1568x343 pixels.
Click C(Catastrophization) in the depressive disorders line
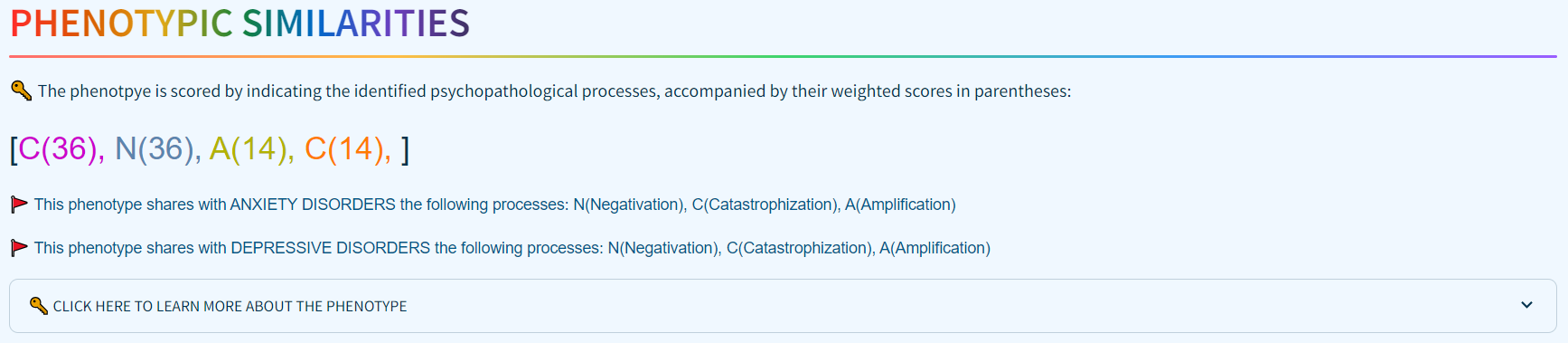(x=801, y=248)
